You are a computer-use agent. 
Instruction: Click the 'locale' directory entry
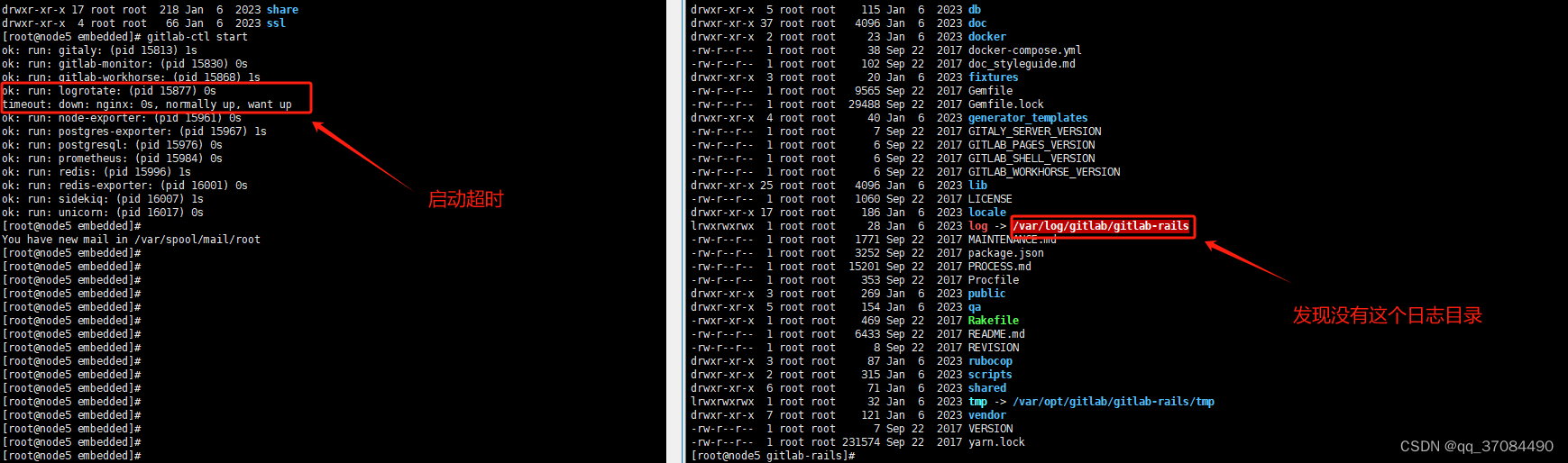987,213
